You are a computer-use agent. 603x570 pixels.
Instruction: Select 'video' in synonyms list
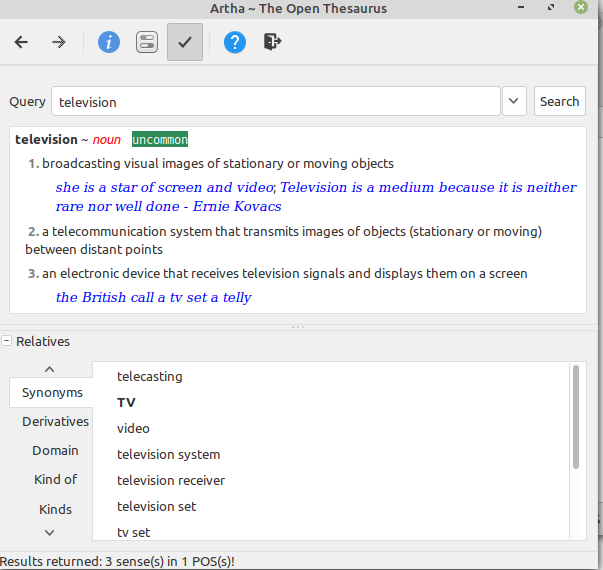(x=133, y=428)
